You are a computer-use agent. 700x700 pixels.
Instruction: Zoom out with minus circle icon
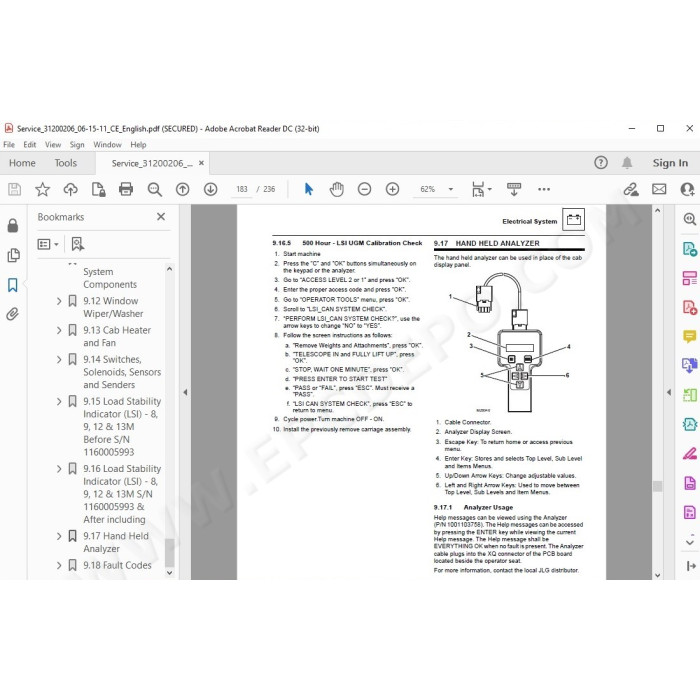364,189
